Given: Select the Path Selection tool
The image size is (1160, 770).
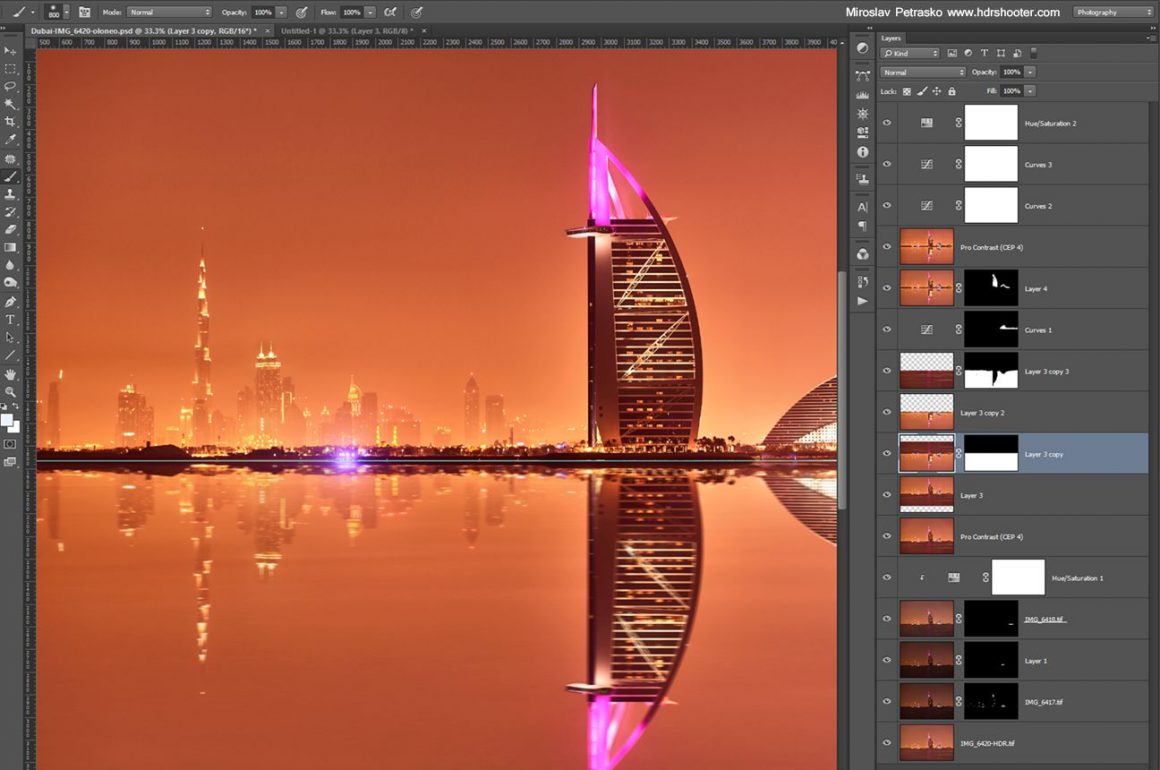Looking at the screenshot, I should pyautogui.click(x=10, y=337).
